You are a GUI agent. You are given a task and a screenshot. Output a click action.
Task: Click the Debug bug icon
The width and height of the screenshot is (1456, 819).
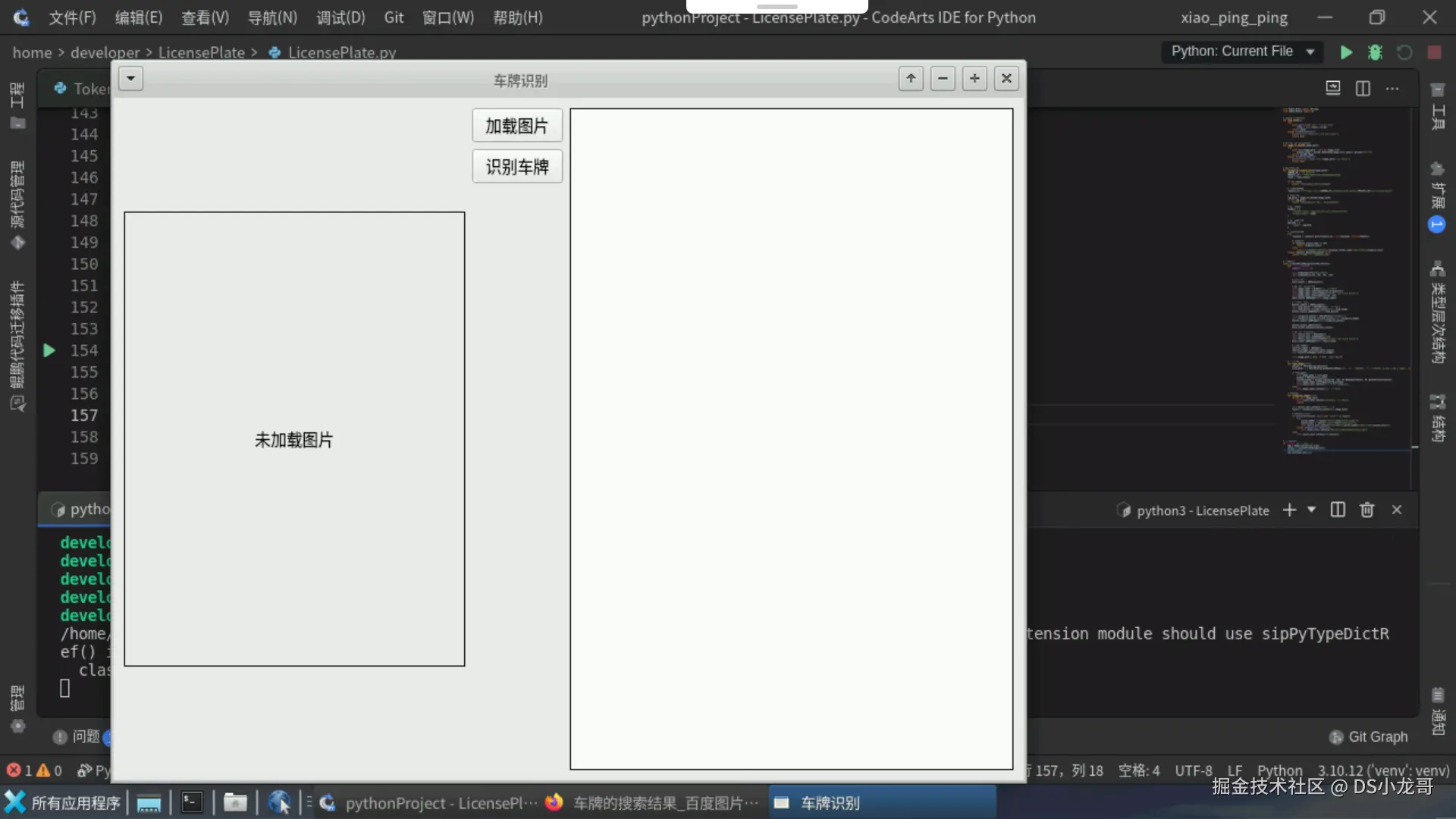coord(1375,52)
